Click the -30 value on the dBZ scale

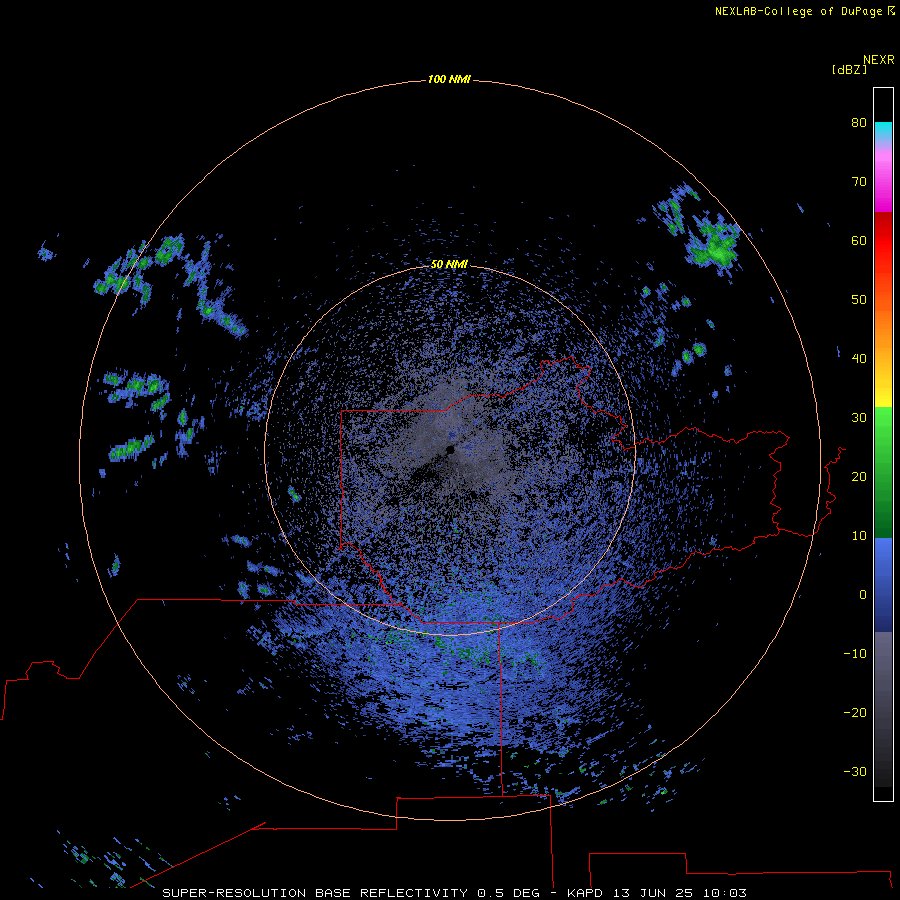pos(855,771)
